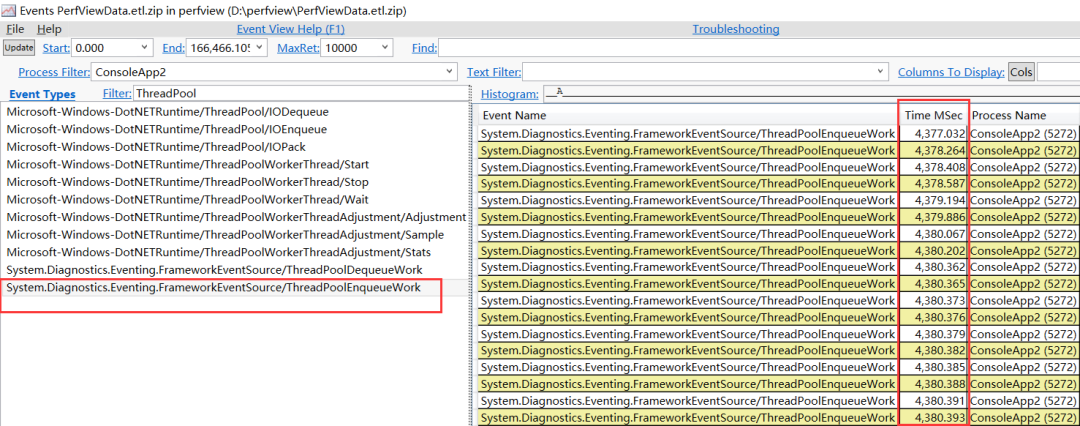Viewport: 1080px width, 426px height.
Task: Expand the MaxRet dropdown arrow
Action: tap(385, 48)
